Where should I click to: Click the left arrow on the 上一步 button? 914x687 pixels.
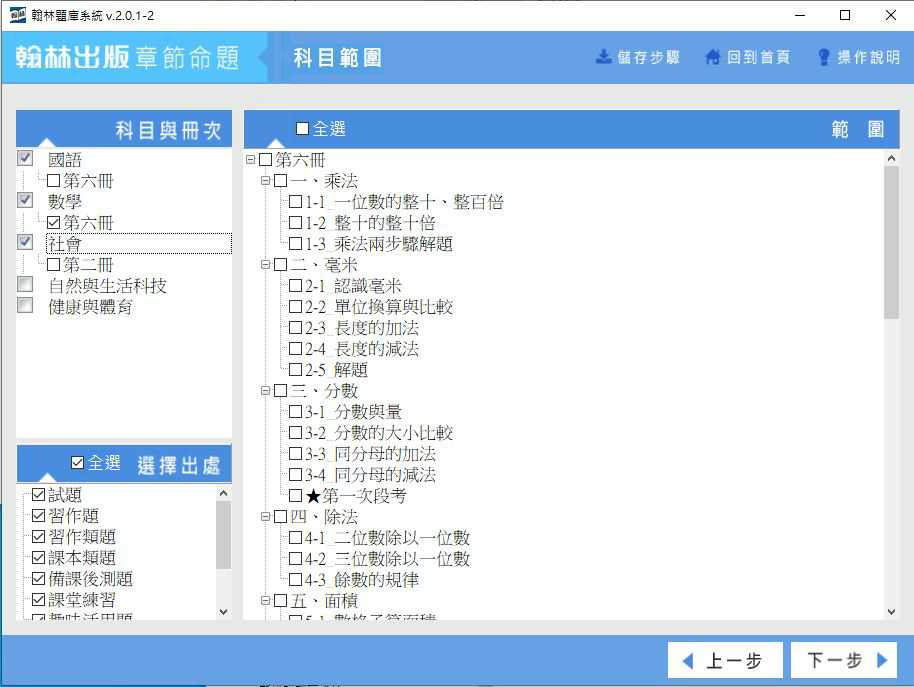(688, 661)
